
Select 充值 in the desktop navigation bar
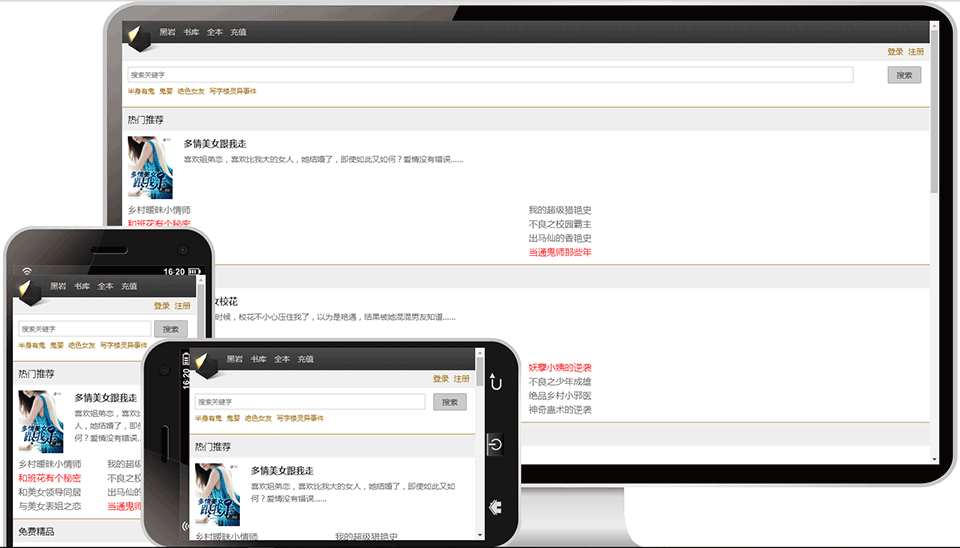point(238,32)
